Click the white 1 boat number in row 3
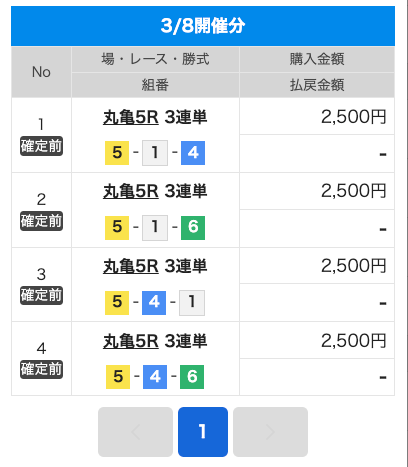 tap(192, 303)
